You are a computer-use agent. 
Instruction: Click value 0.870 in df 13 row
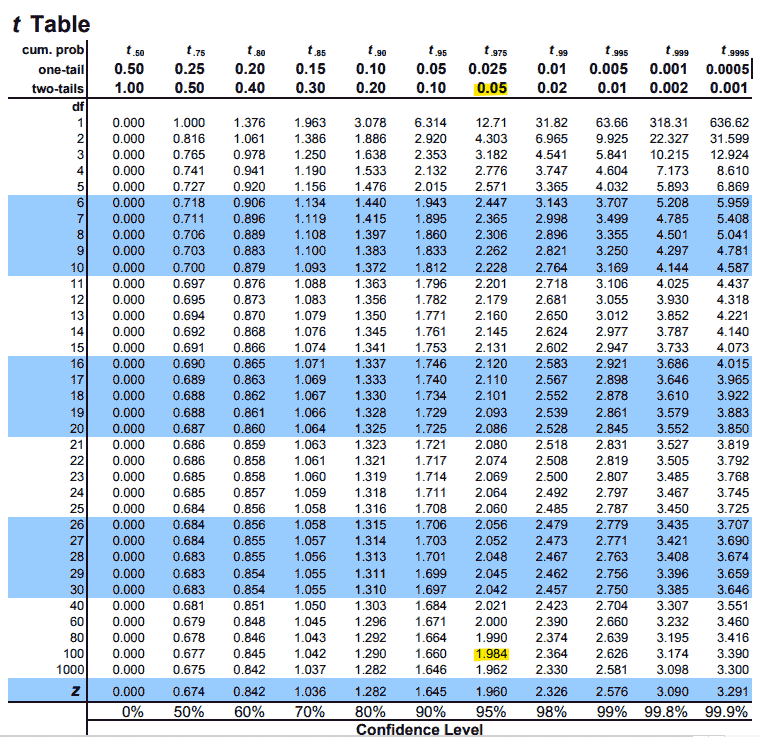[249, 316]
